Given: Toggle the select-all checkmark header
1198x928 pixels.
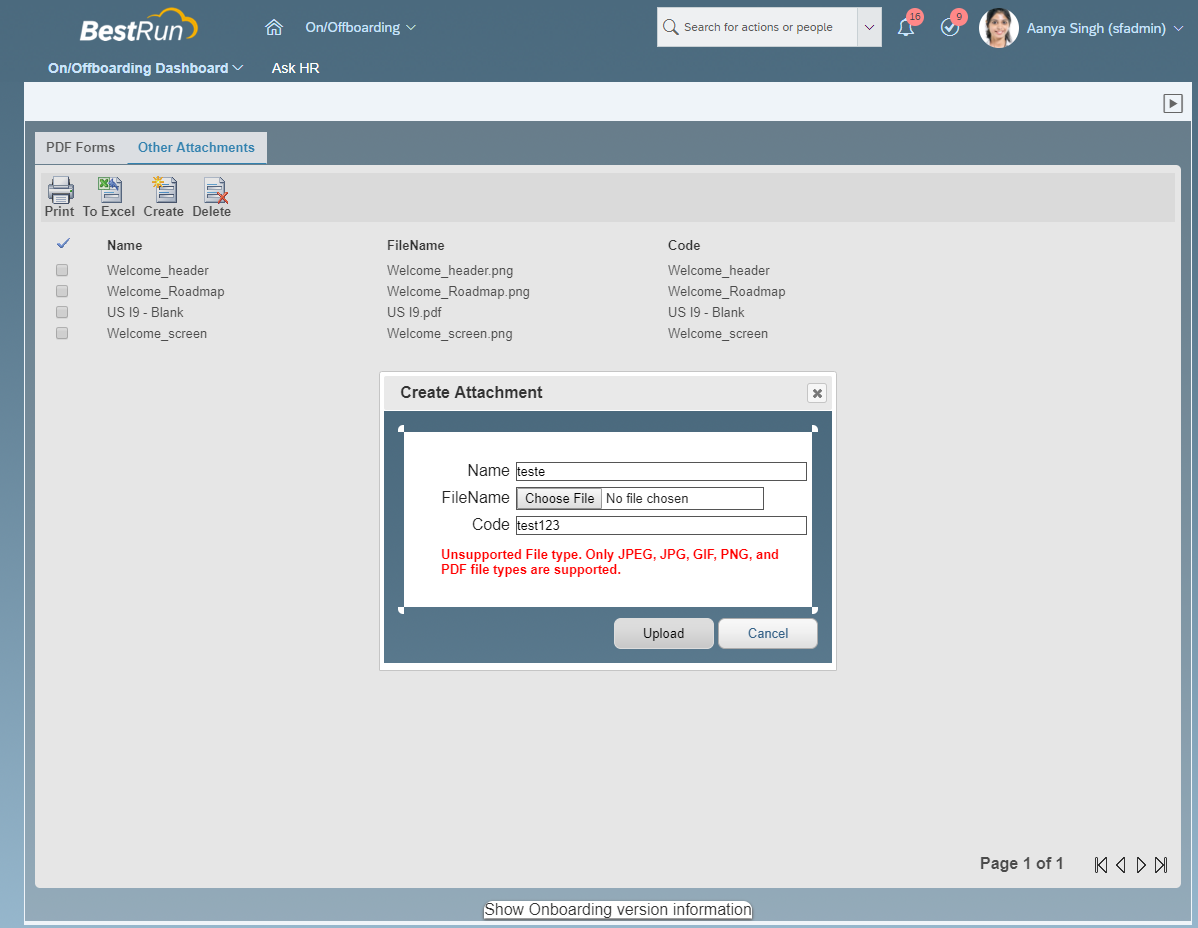Looking at the screenshot, I should pyautogui.click(x=63, y=244).
